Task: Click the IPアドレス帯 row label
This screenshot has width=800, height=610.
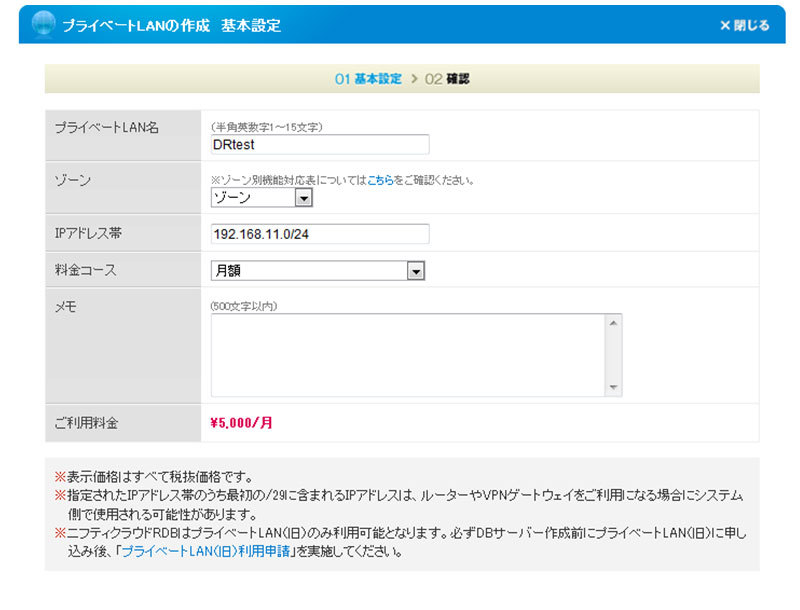Action: tap(88, 233)
